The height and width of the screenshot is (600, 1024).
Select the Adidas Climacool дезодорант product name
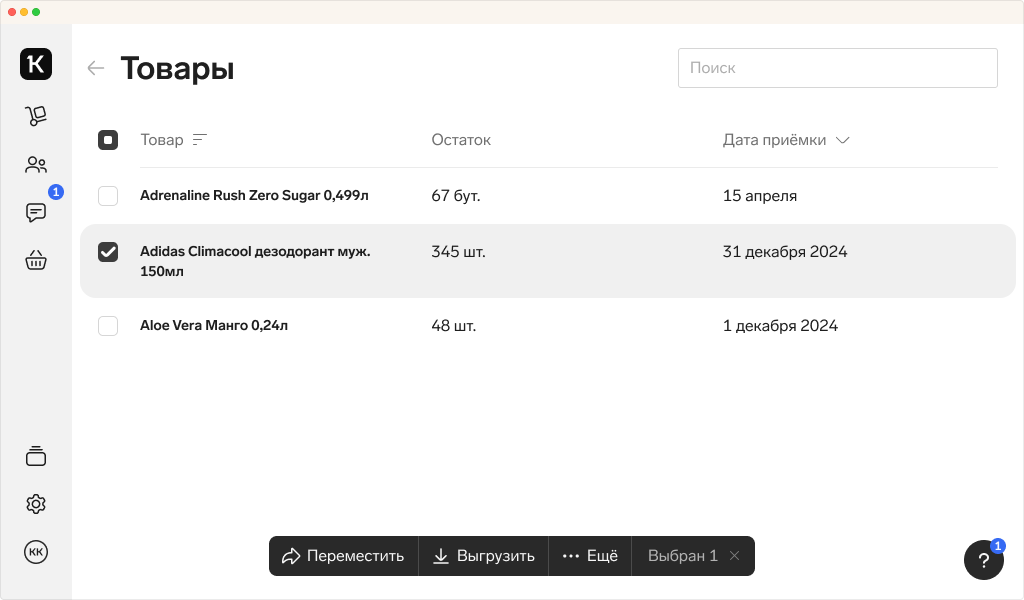coord(255,261)
